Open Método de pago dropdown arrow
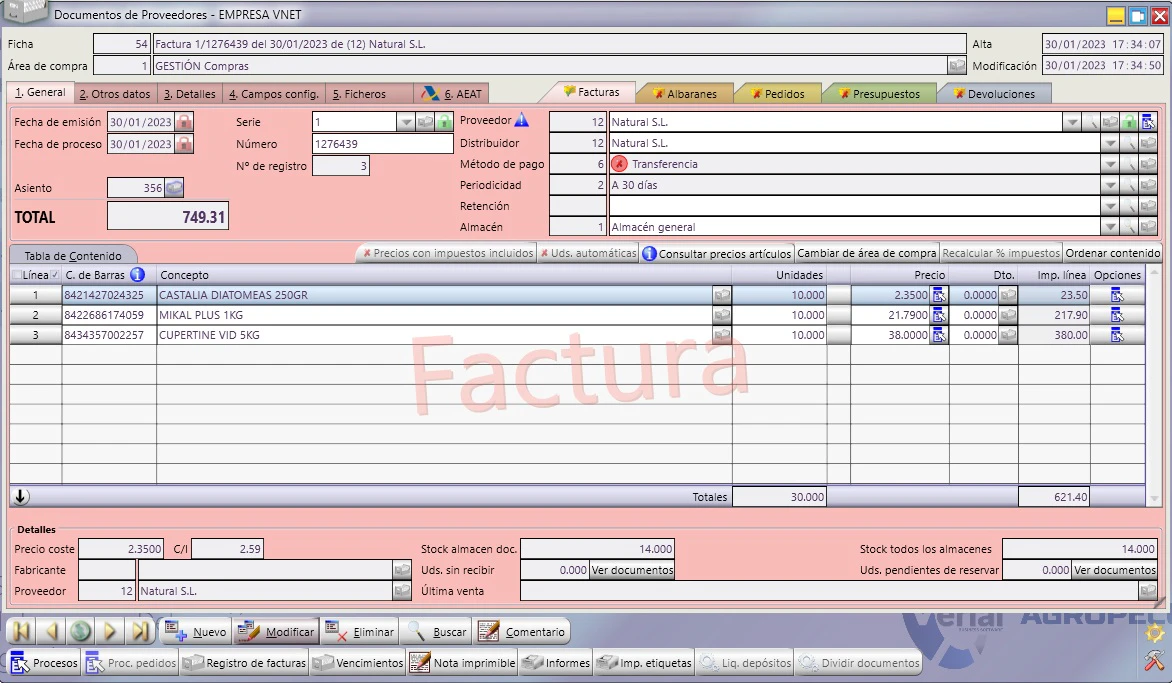This screenshot has height=683, width=1172. (1110, 164)
